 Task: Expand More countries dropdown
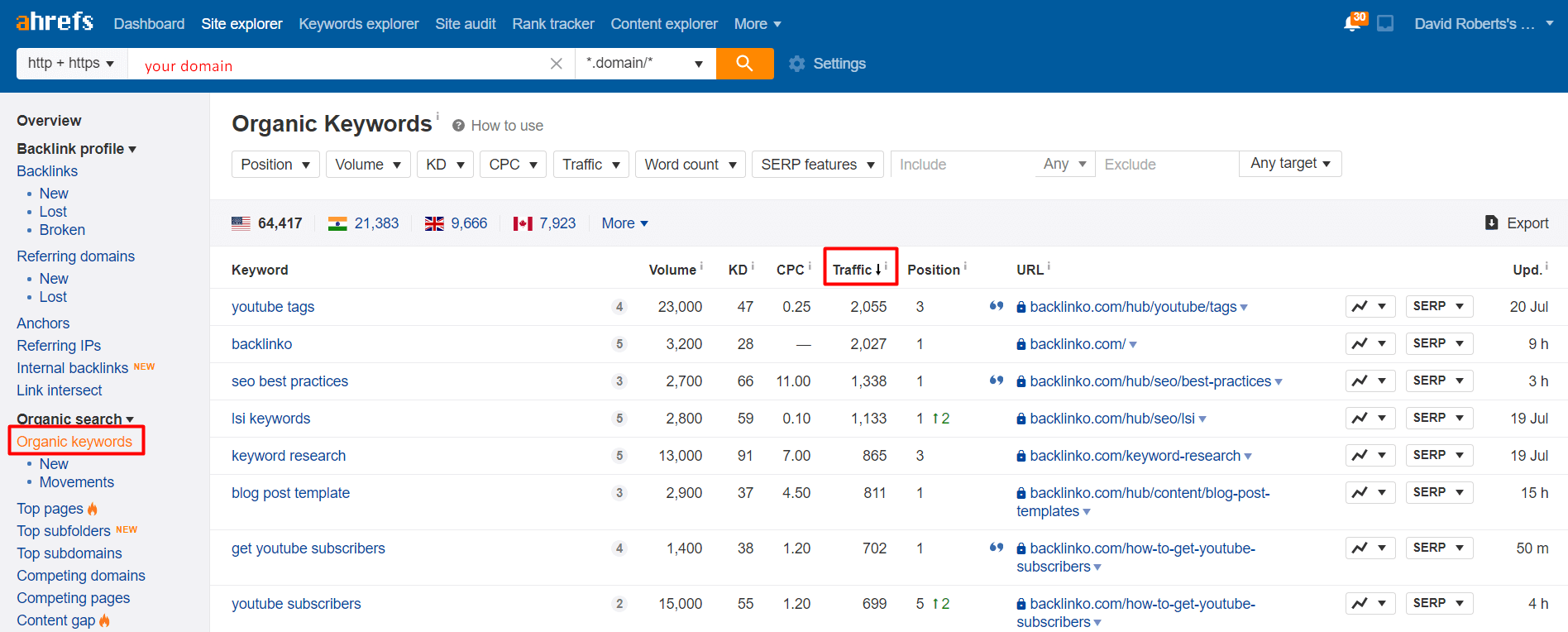click(625, 223)
